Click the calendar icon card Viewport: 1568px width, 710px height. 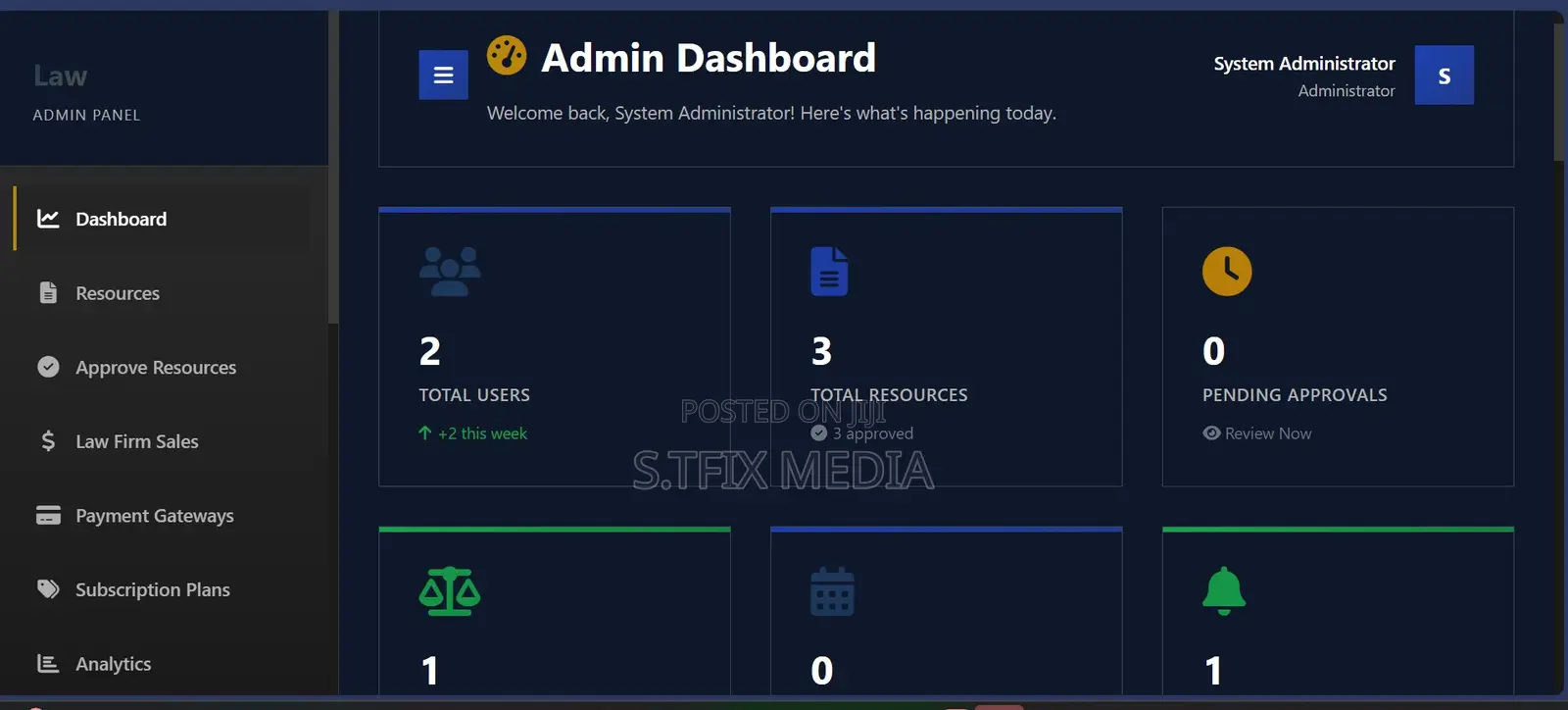pyautogui.click(x=832, y=591)
